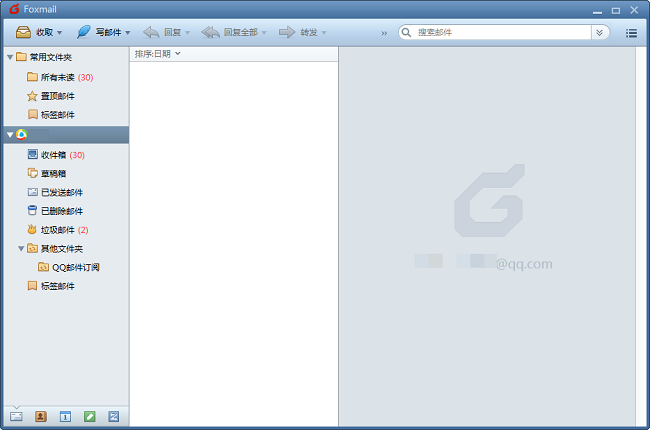The image size is (650, 430).
Task: Open the 转发 dropdown arrow
Action: 324,33
